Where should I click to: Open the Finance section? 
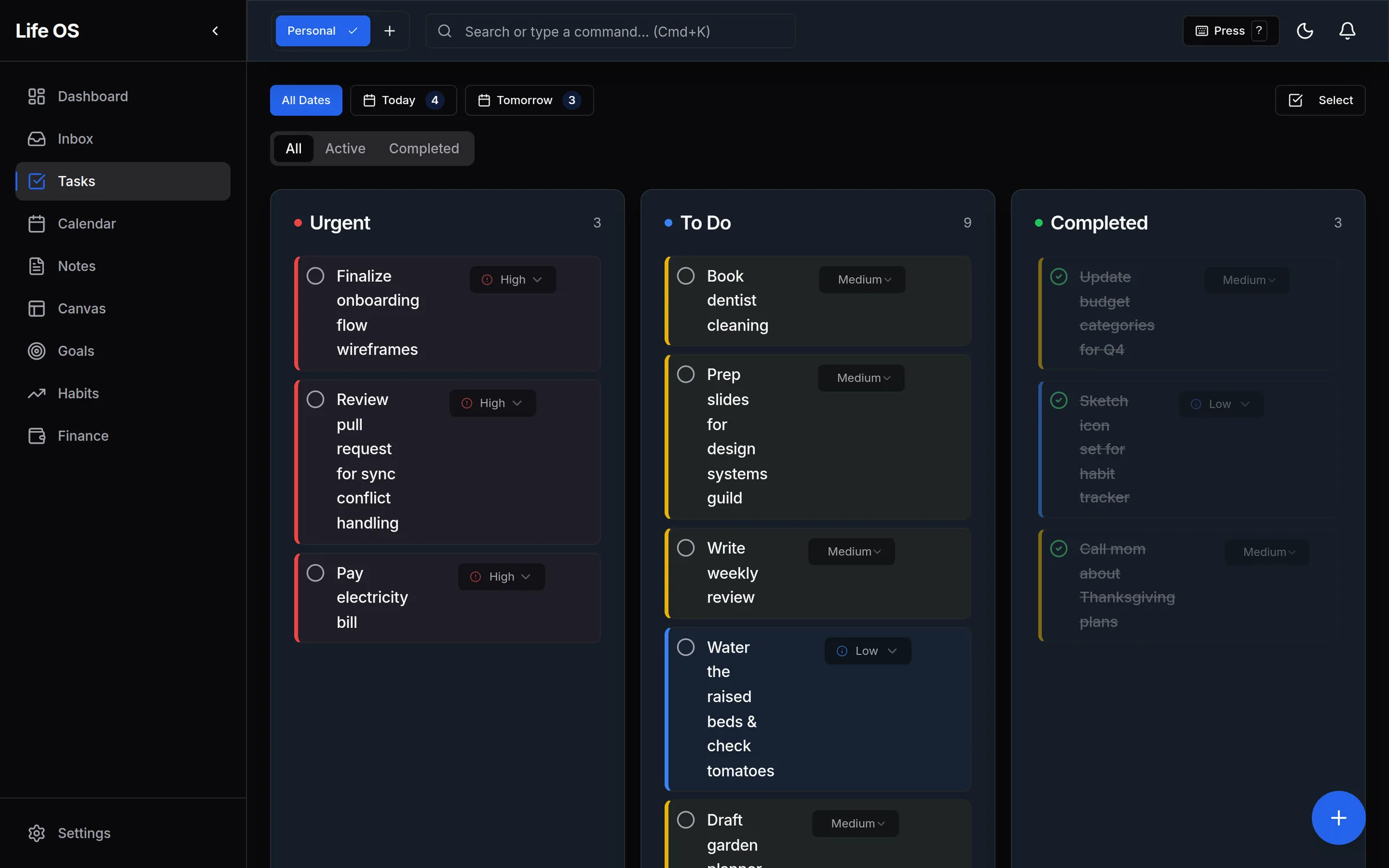pyautogui.click(x=123, y=436)
